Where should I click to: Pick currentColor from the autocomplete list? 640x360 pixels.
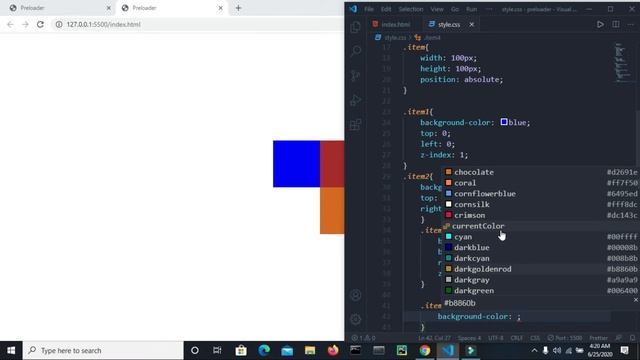click(x=541, y=226)
